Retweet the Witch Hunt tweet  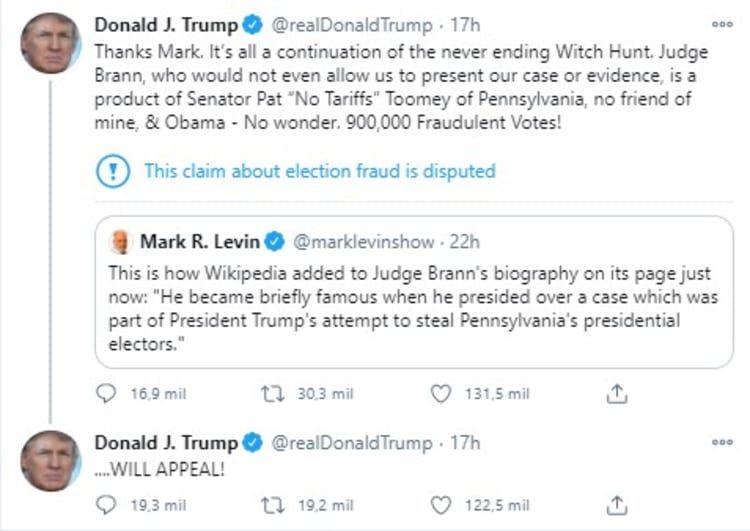272,394
